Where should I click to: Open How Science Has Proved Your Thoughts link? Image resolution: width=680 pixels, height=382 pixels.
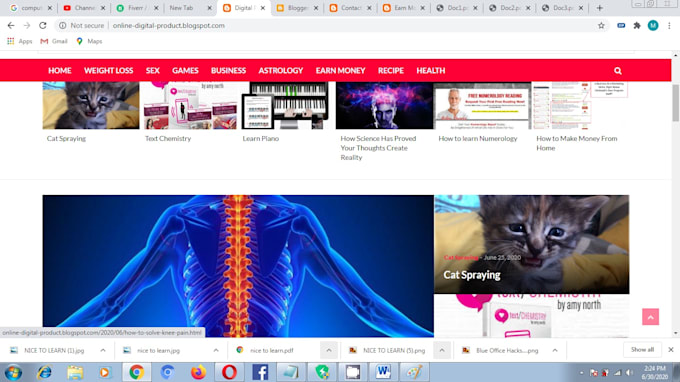[378, 148]
